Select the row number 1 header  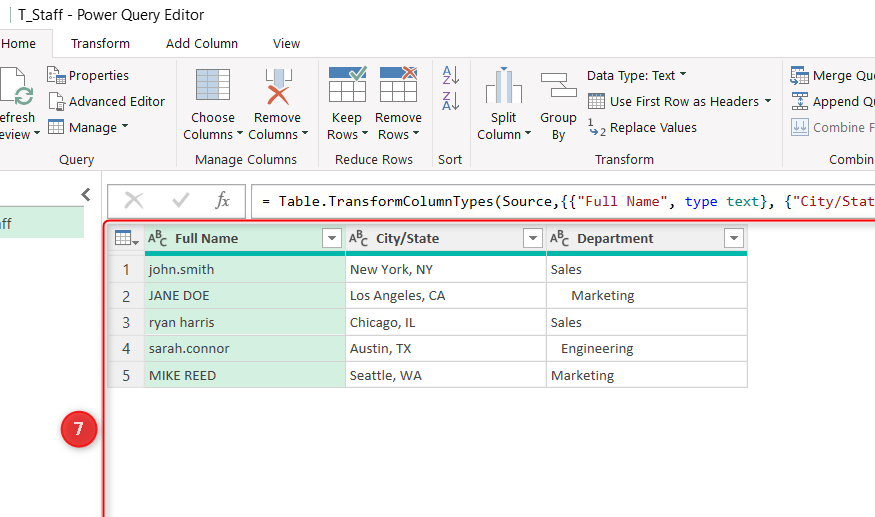(126, 270)
